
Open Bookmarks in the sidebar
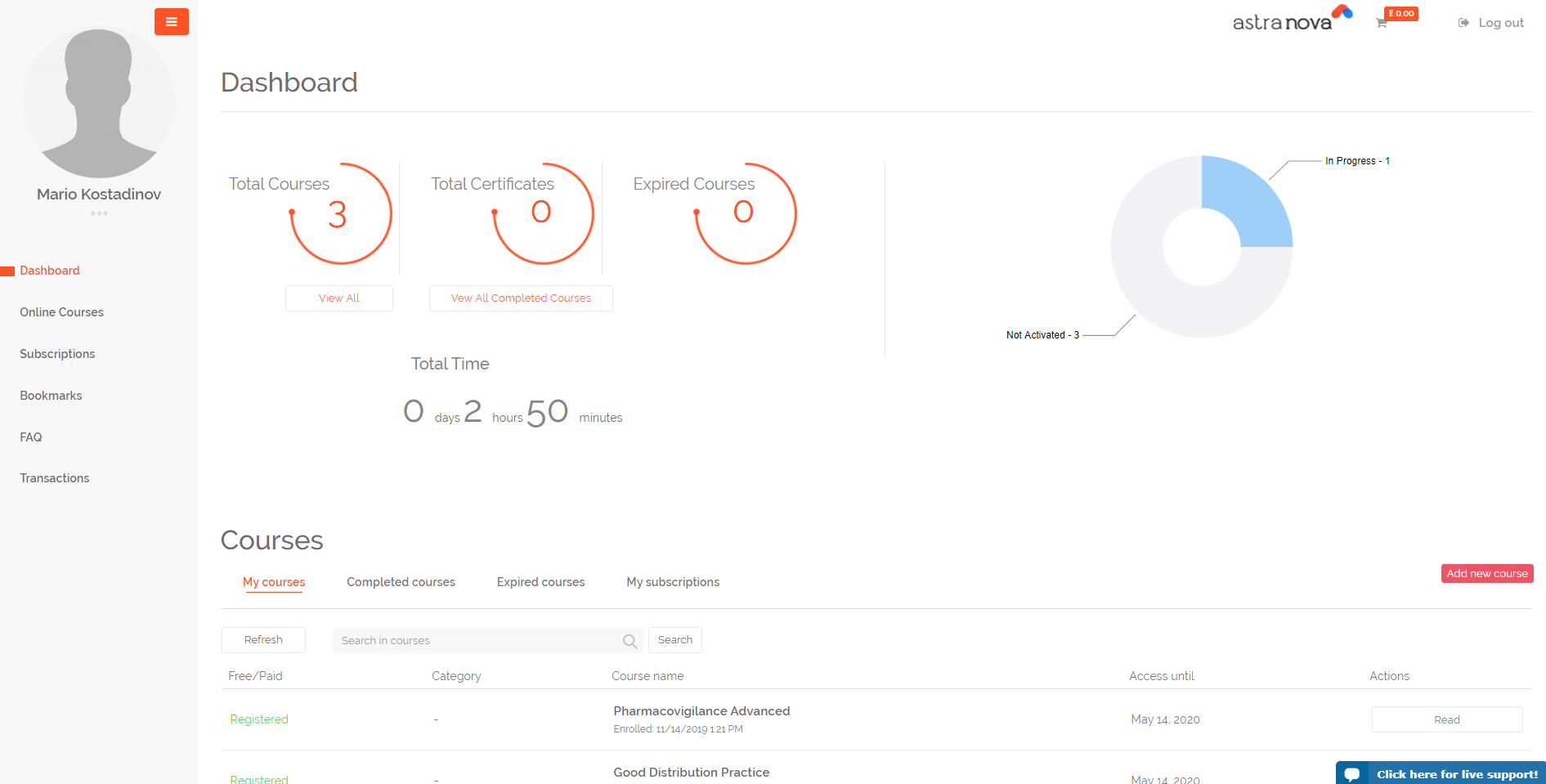(x=51, y=396)
